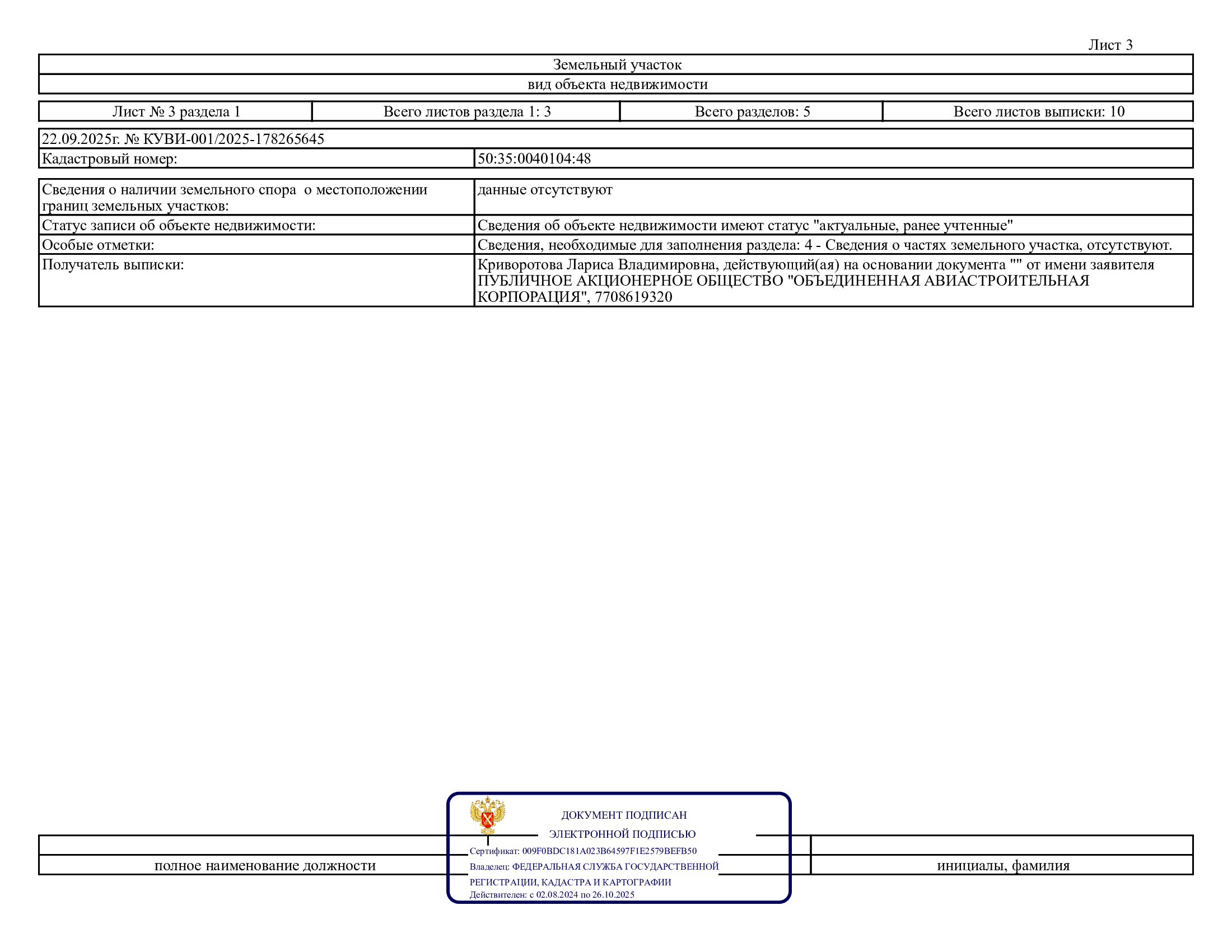Click the 'Получатель выписки:' label
The width and height of the screenshot is (1232, 952).
click(x=113, y=264)
